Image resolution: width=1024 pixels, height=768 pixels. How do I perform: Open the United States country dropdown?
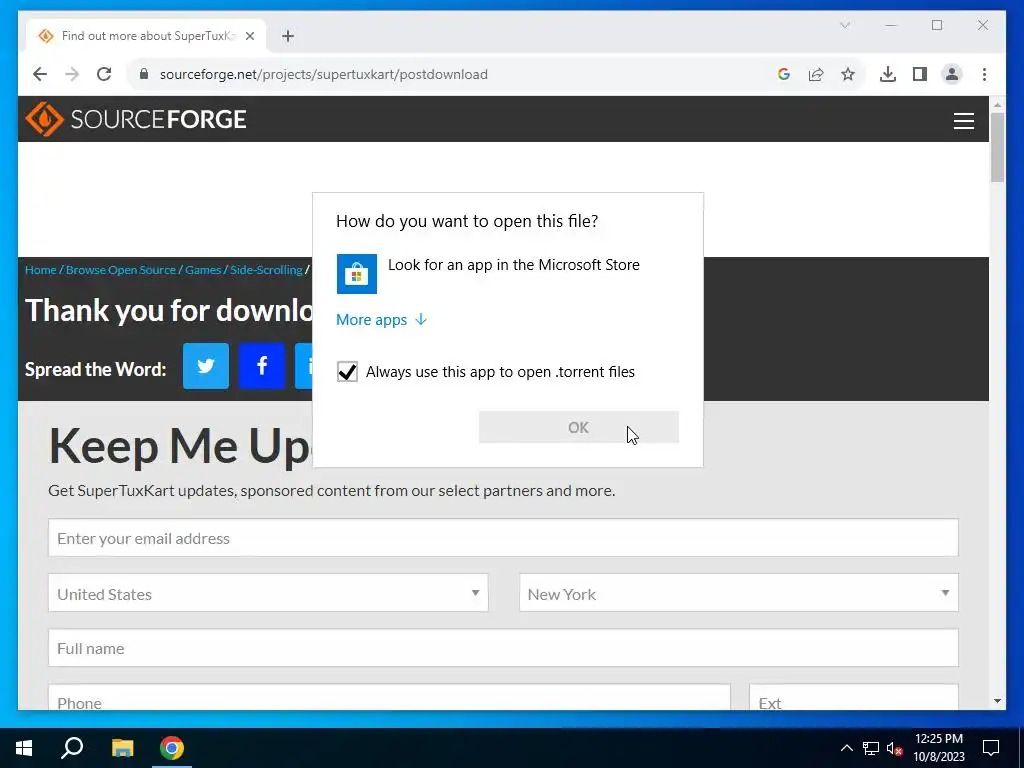[x=268, y=593]
